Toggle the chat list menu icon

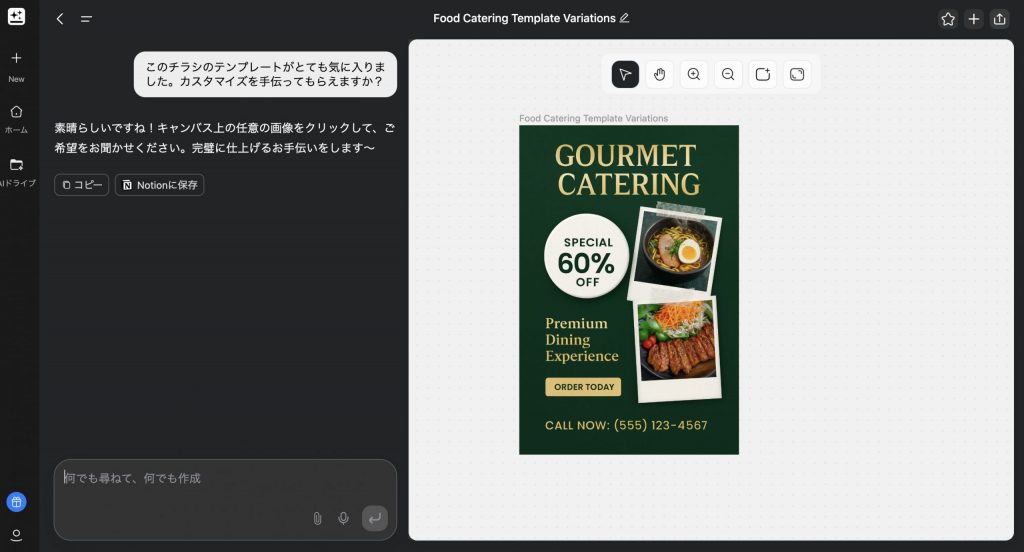86,19
